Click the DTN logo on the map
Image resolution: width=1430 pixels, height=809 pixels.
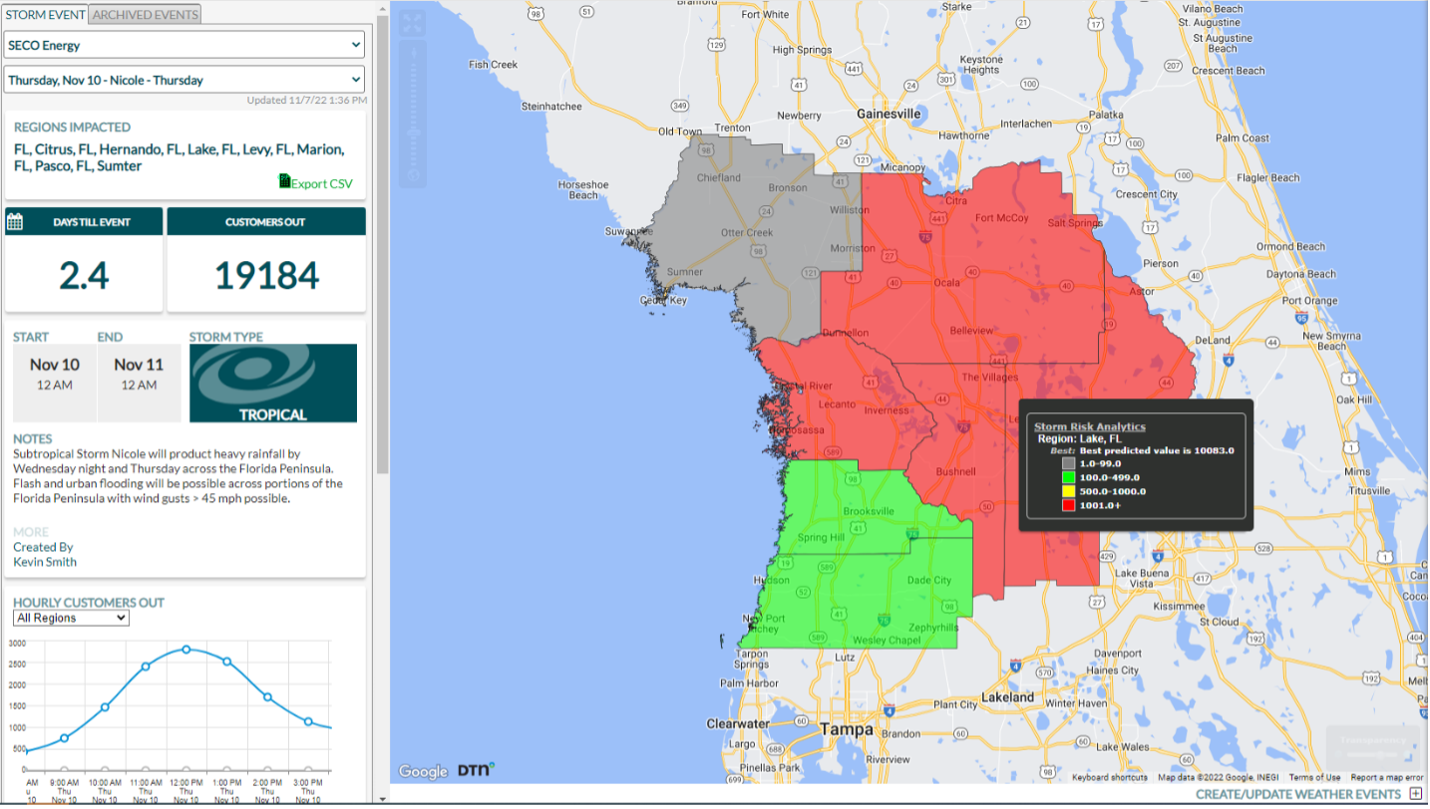476,770
